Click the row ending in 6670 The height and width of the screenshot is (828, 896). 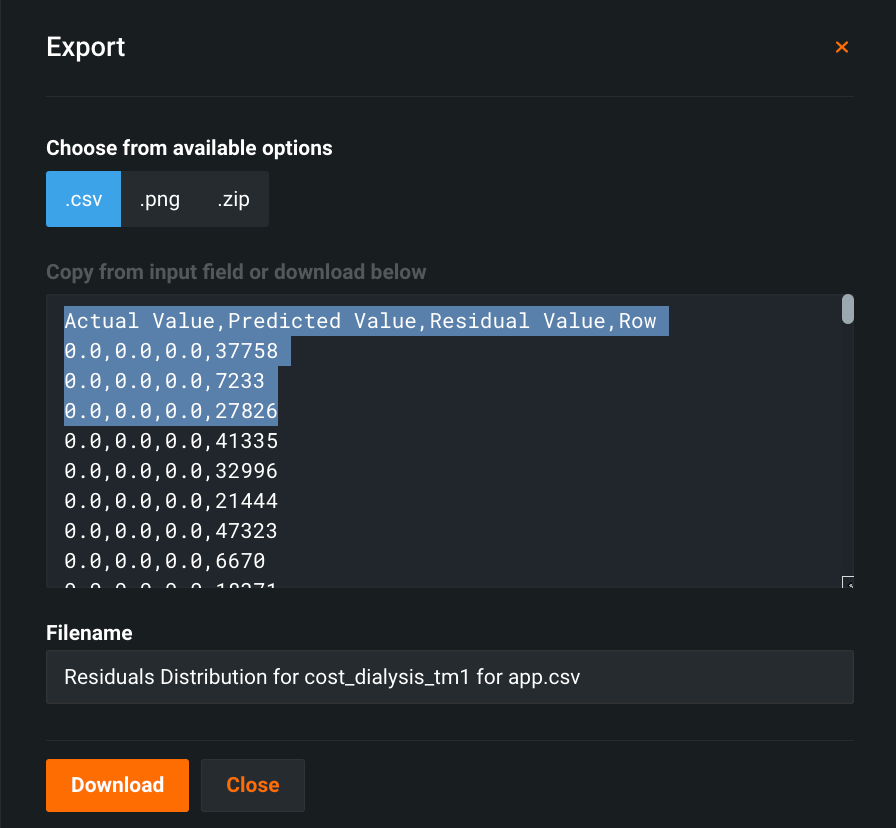pos(164,561)
